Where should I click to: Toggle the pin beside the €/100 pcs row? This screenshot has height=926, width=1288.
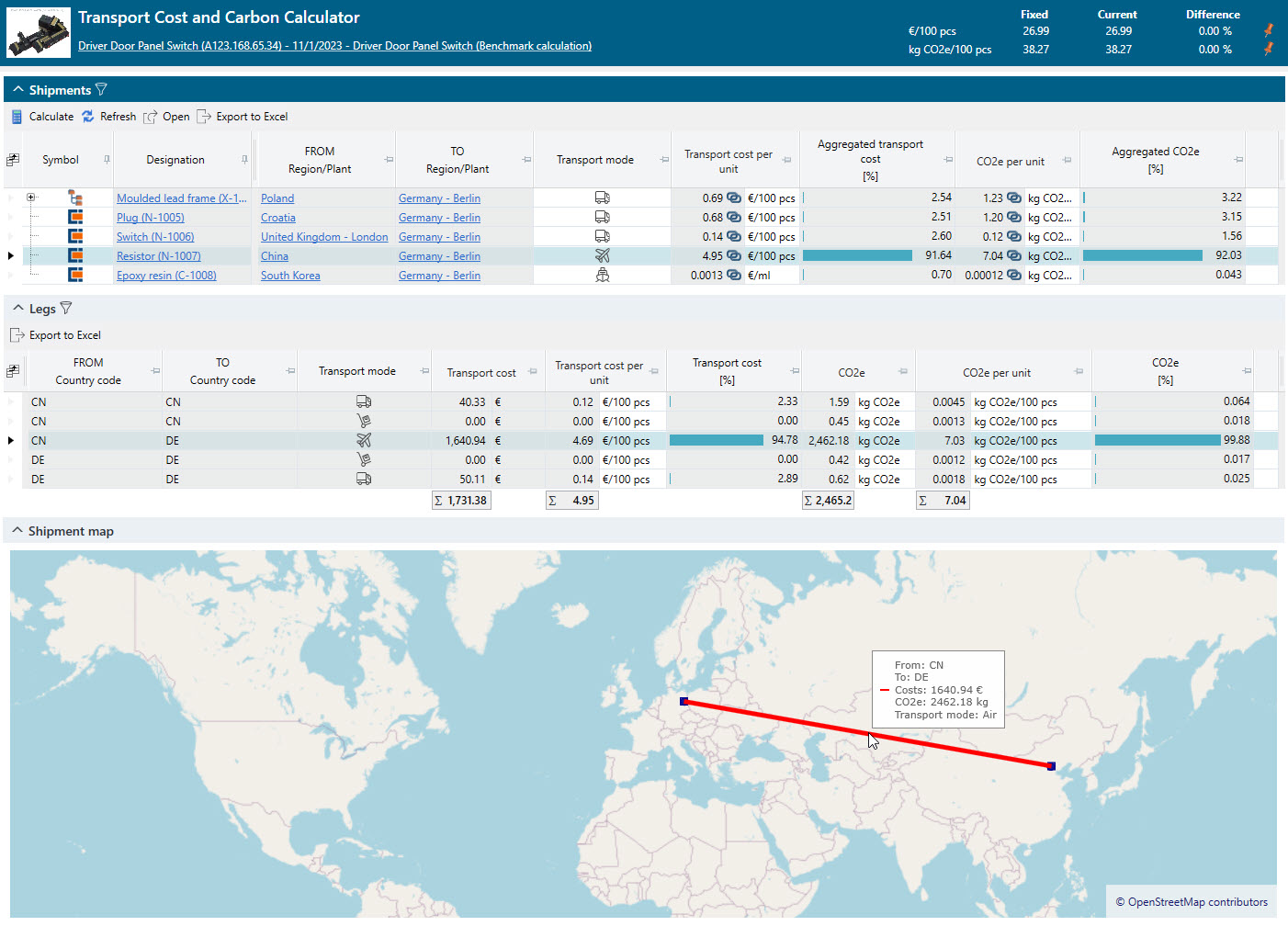point(1269,30)
